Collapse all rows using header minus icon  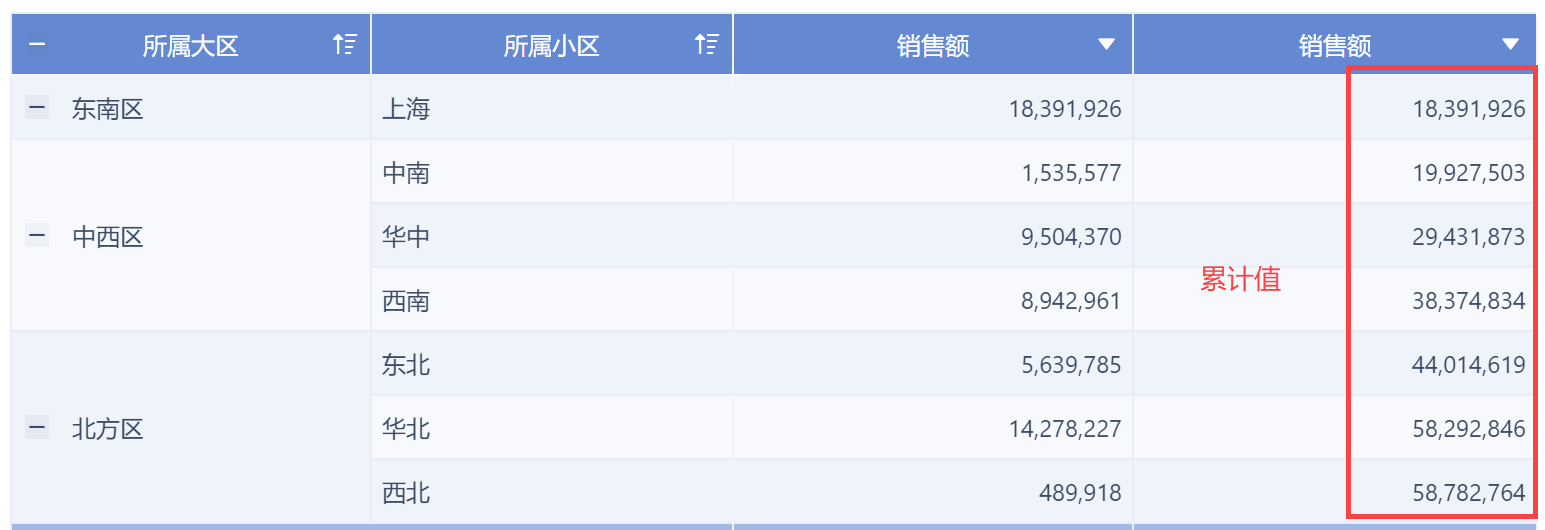coord(36,45)
